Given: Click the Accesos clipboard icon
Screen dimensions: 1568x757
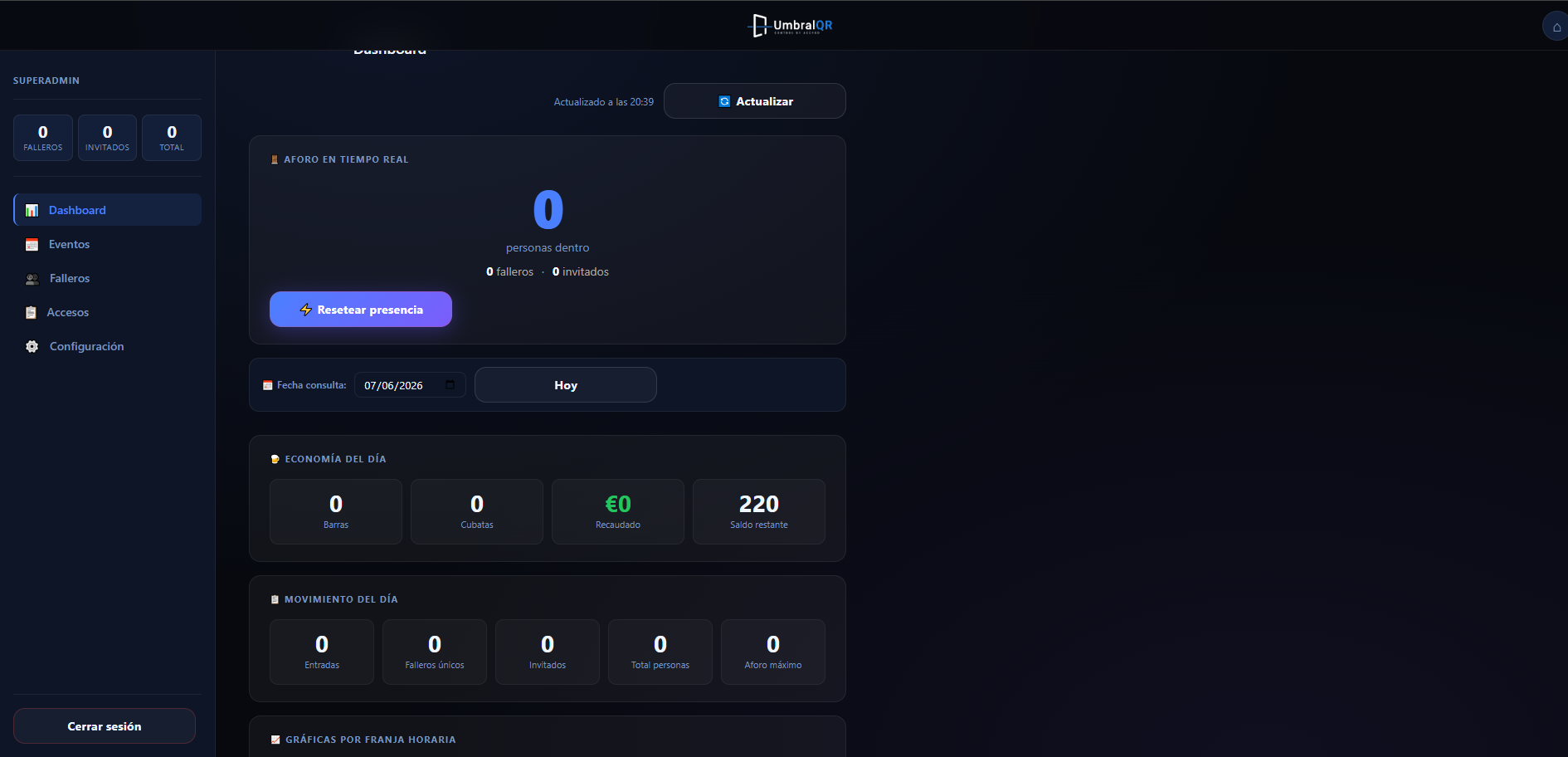Looking at the screenshot, I should tap(31, 313).
